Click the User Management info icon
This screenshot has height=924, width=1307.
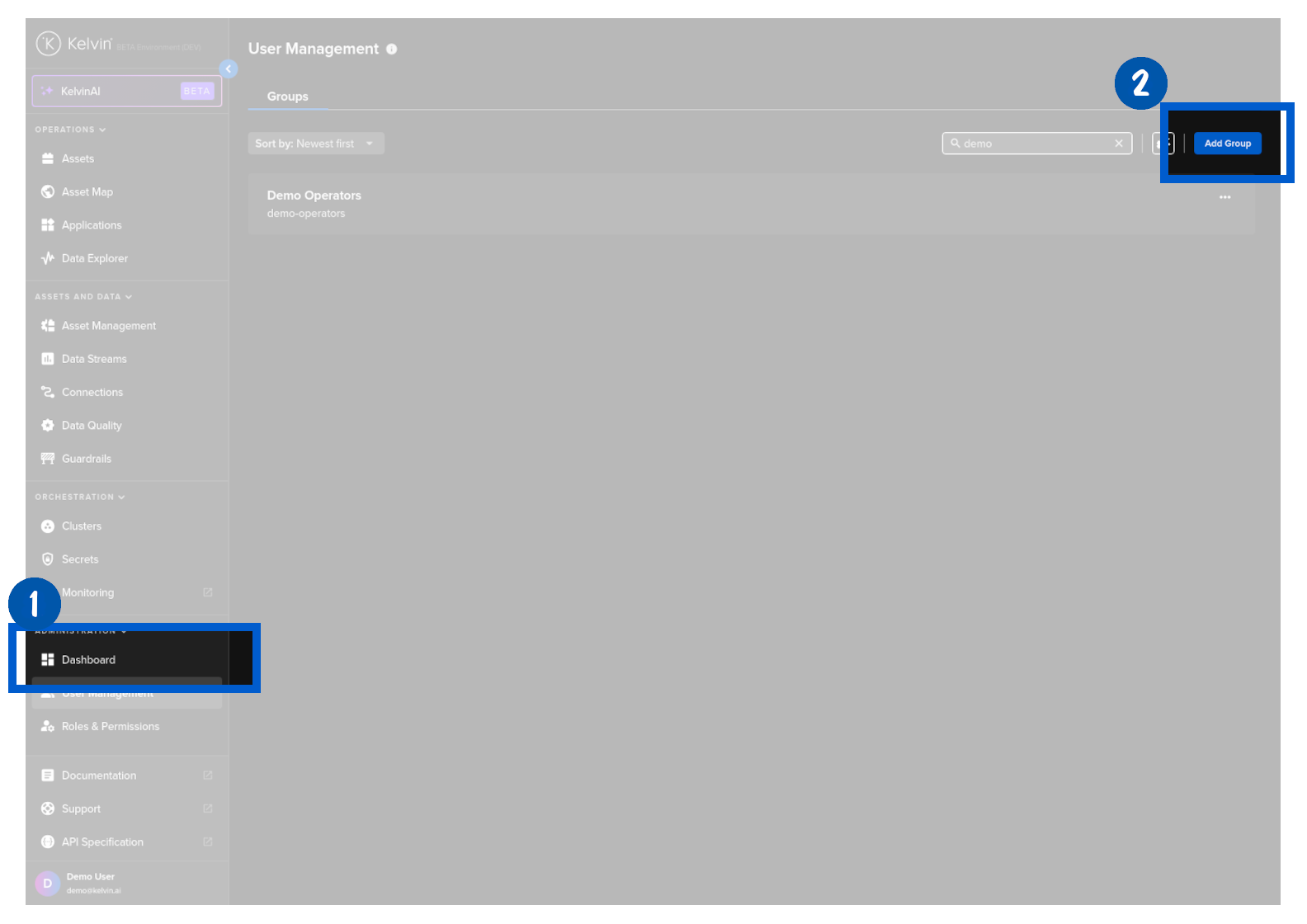click(392, 49)
